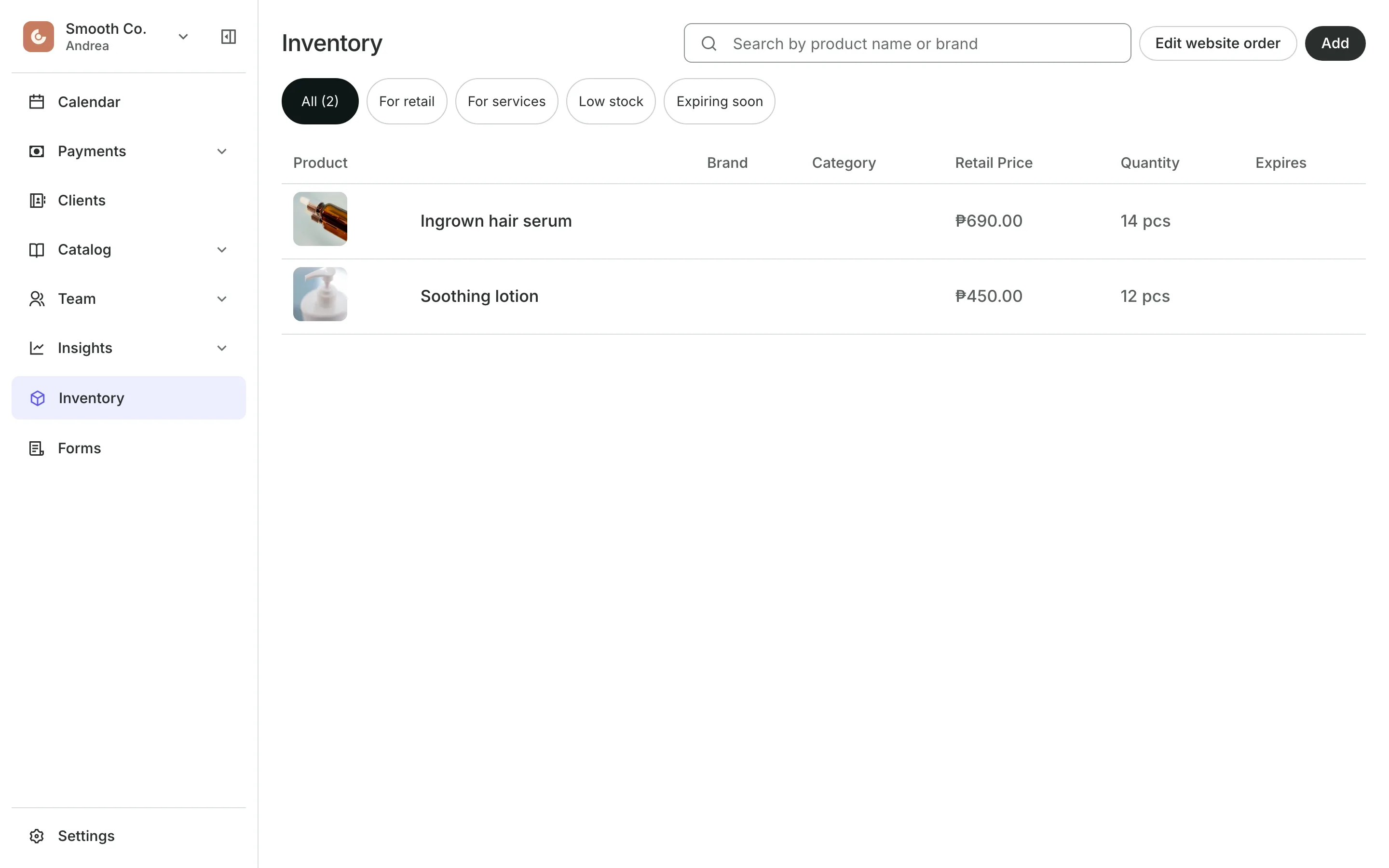Screen dimensions: 1389x868
Task: Click the Team people icon
Action: pos(37,299)
